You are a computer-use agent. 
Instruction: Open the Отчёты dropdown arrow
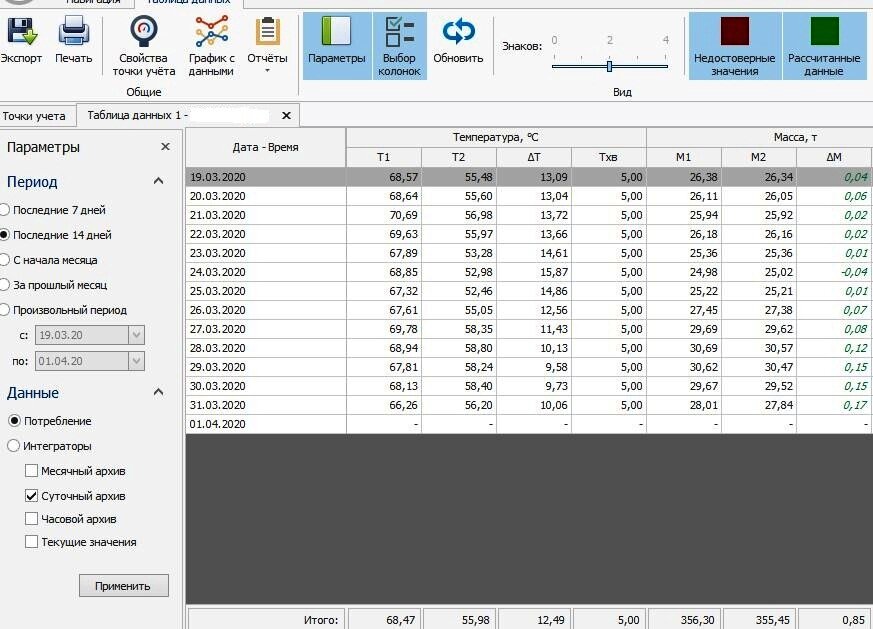[x=268, y=71]
